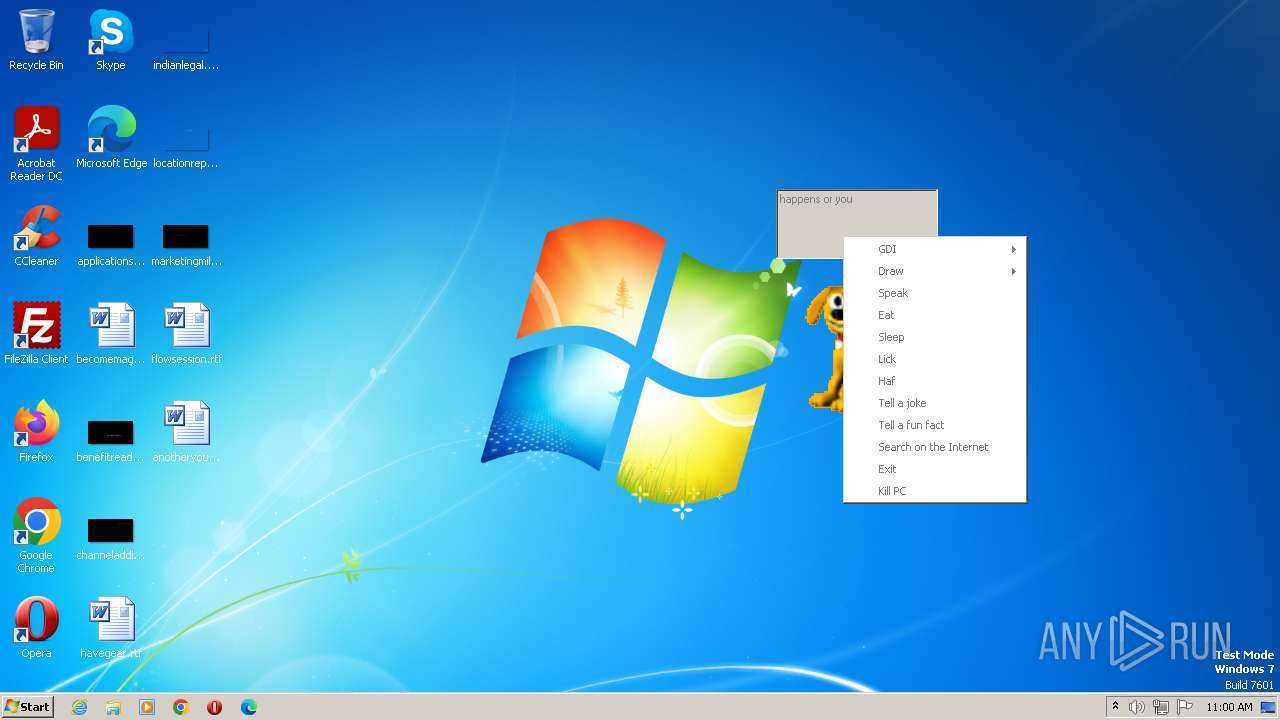Screen dimensions: 1280x720
Task: Choose Lick from the context menu
Action: [x=935, y=359]
